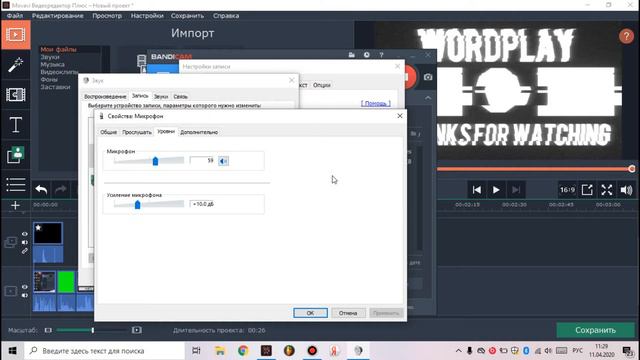Image resolution: width=640 pixels, height=360 pixels.
Task: Switch to the Дополнительно tab
Action: 199,132
